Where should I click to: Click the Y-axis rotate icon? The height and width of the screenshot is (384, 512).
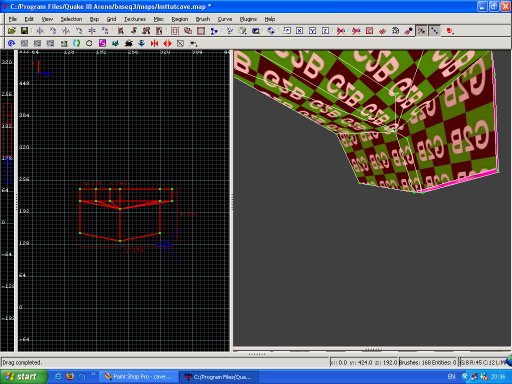point(79,31)
